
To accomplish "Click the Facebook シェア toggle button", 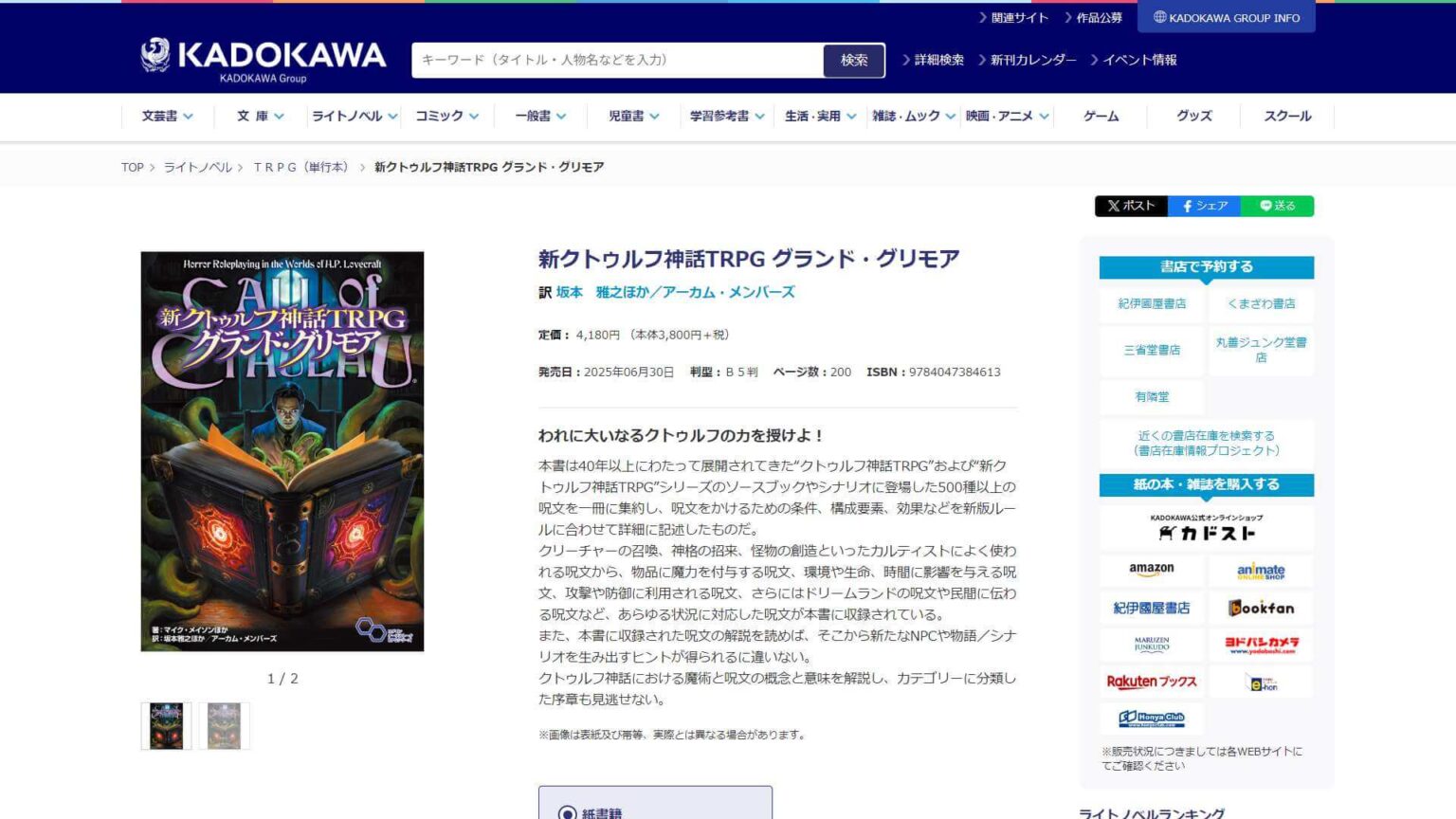I will coord(1204,206).
